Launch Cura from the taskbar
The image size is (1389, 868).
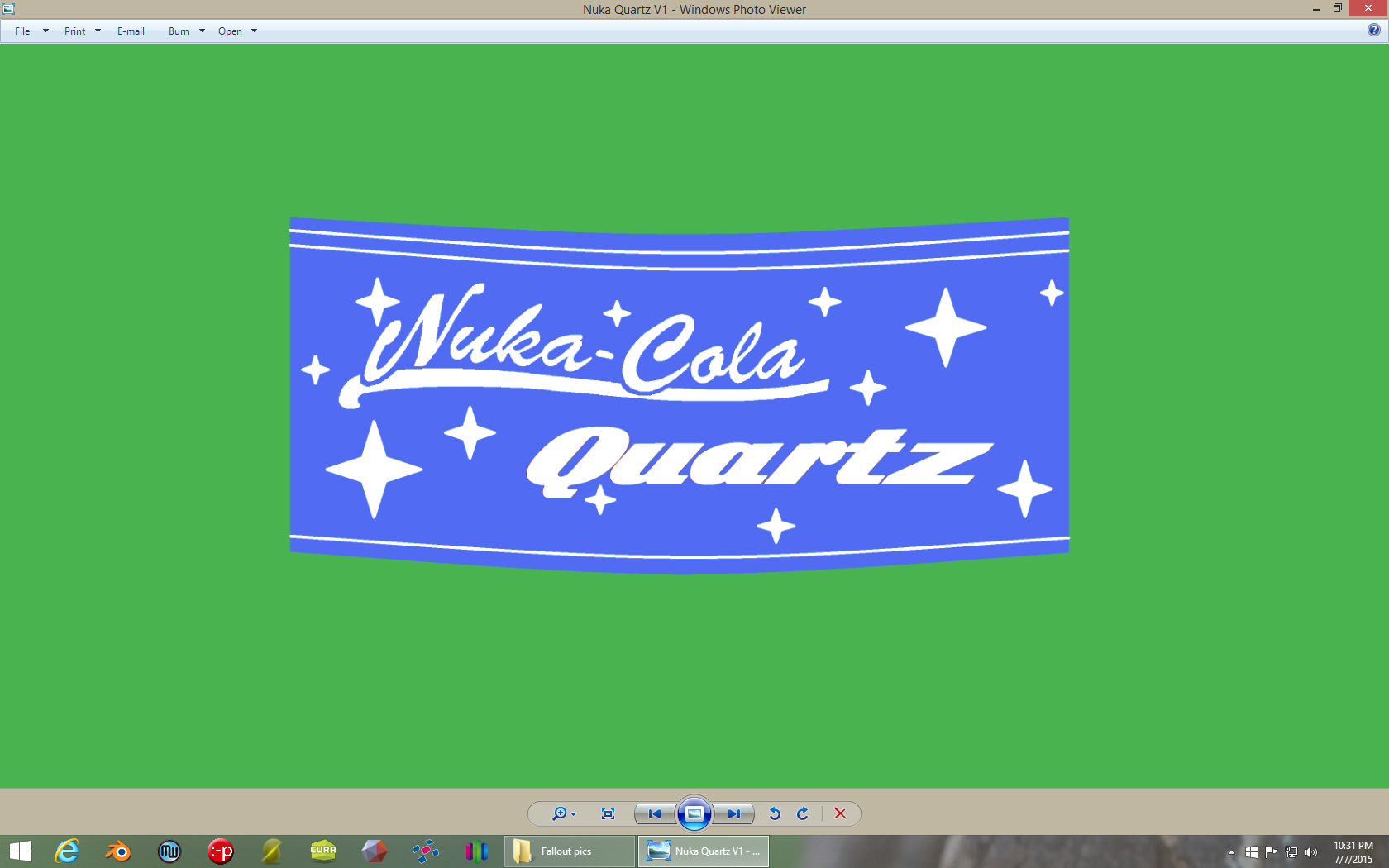(x=322, y=851)
